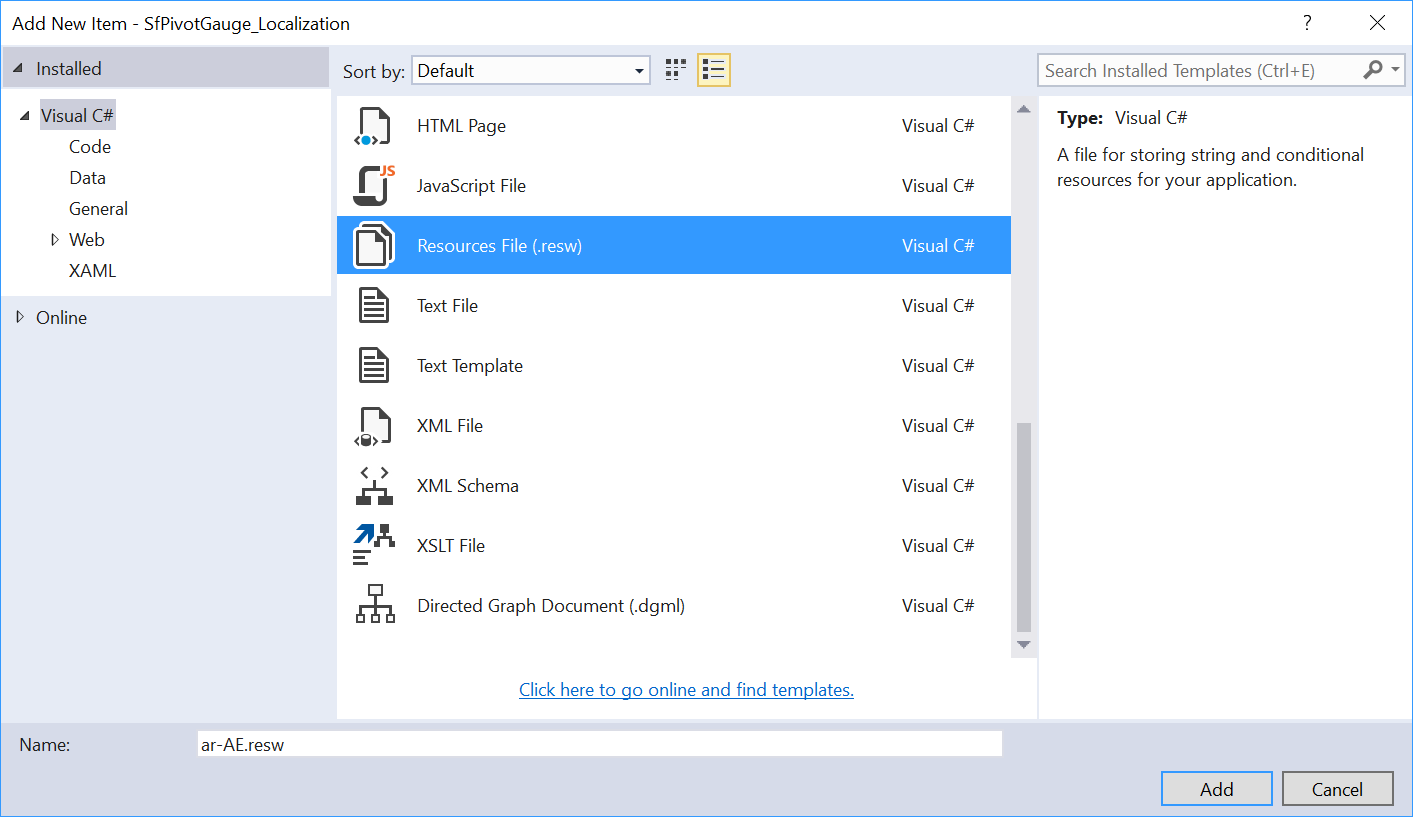Select the 'Text Template' item name
The height and width of the screenshot is (817, 1413).
click(x=470, y=366)
